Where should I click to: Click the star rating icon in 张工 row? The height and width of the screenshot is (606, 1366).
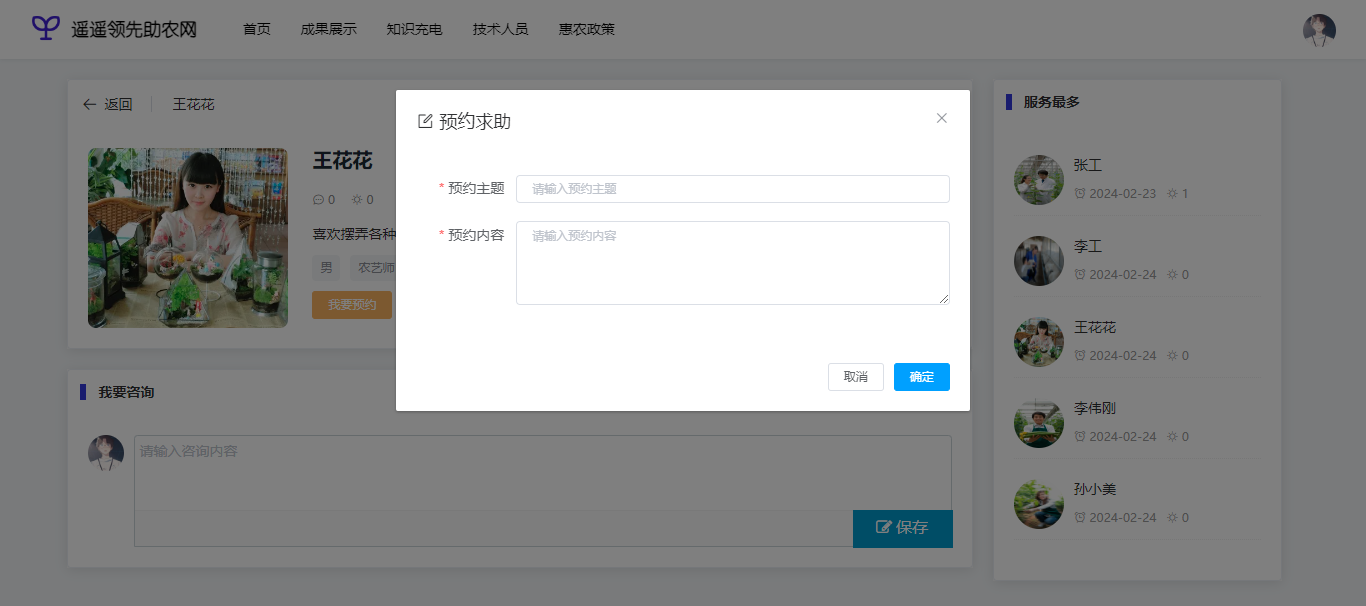coord(1173,193)
